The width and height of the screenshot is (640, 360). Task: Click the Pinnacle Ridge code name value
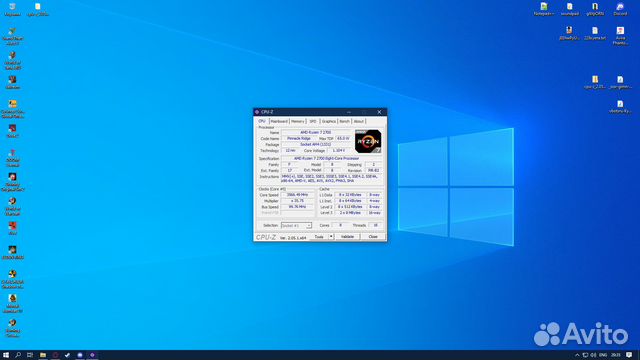point(298,138)
